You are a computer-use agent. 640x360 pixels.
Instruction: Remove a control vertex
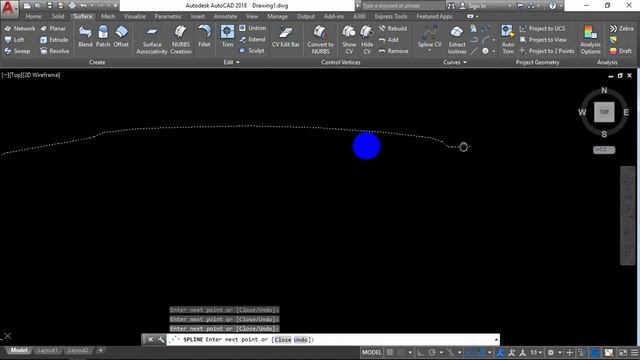pos(393,51)
